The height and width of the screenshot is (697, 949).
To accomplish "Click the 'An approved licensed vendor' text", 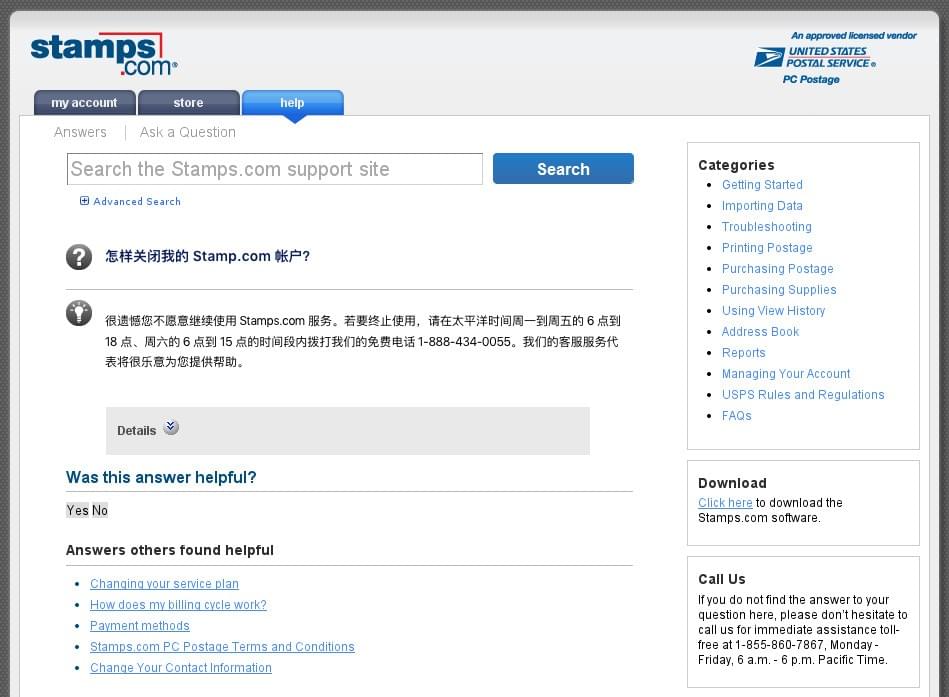I will [x=853, y=36].
